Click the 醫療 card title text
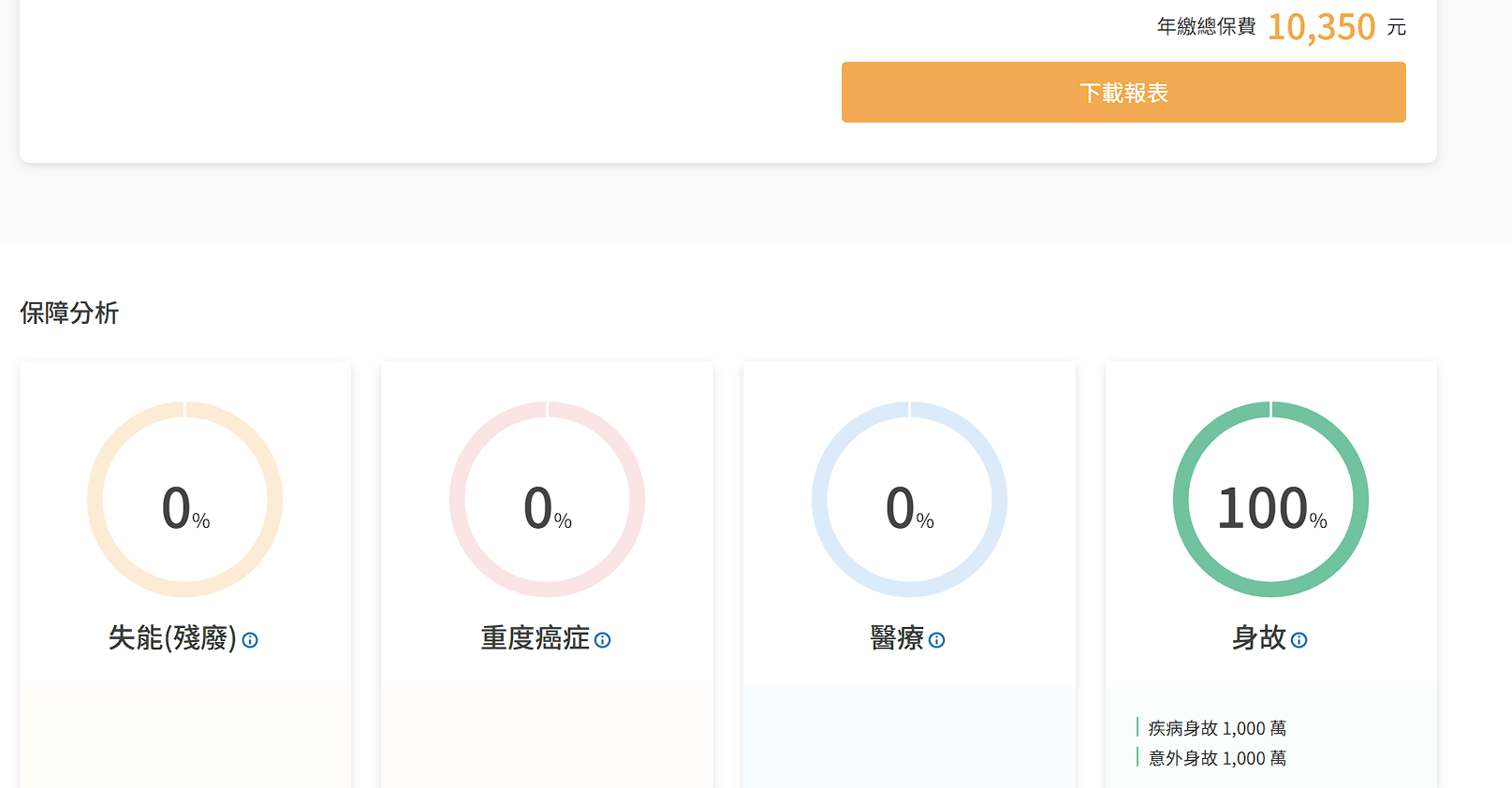This screenshot has width=1512, height=788. pyautogui.click(x=897, y=638)
